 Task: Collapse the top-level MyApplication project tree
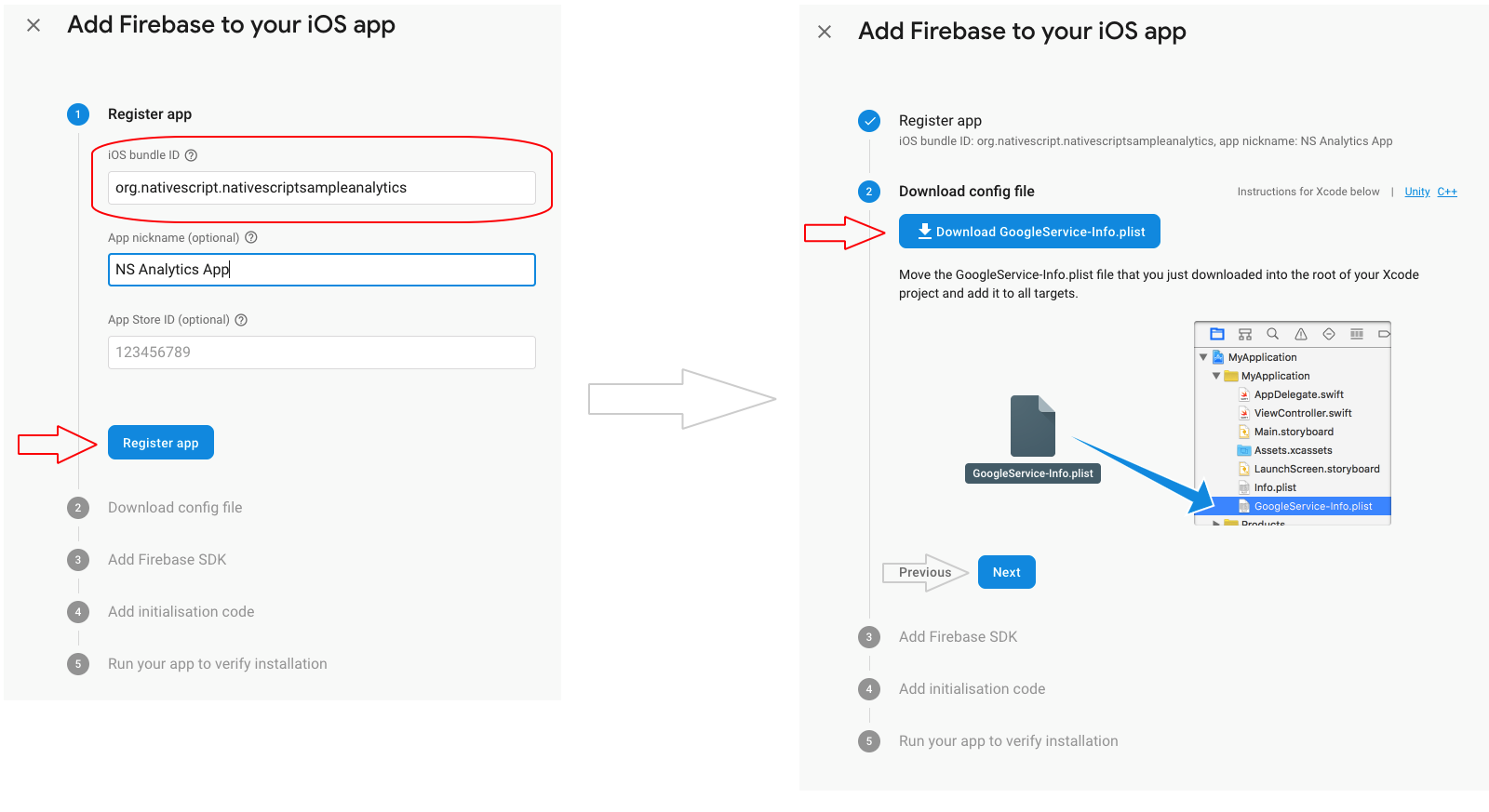(1202, 357)
